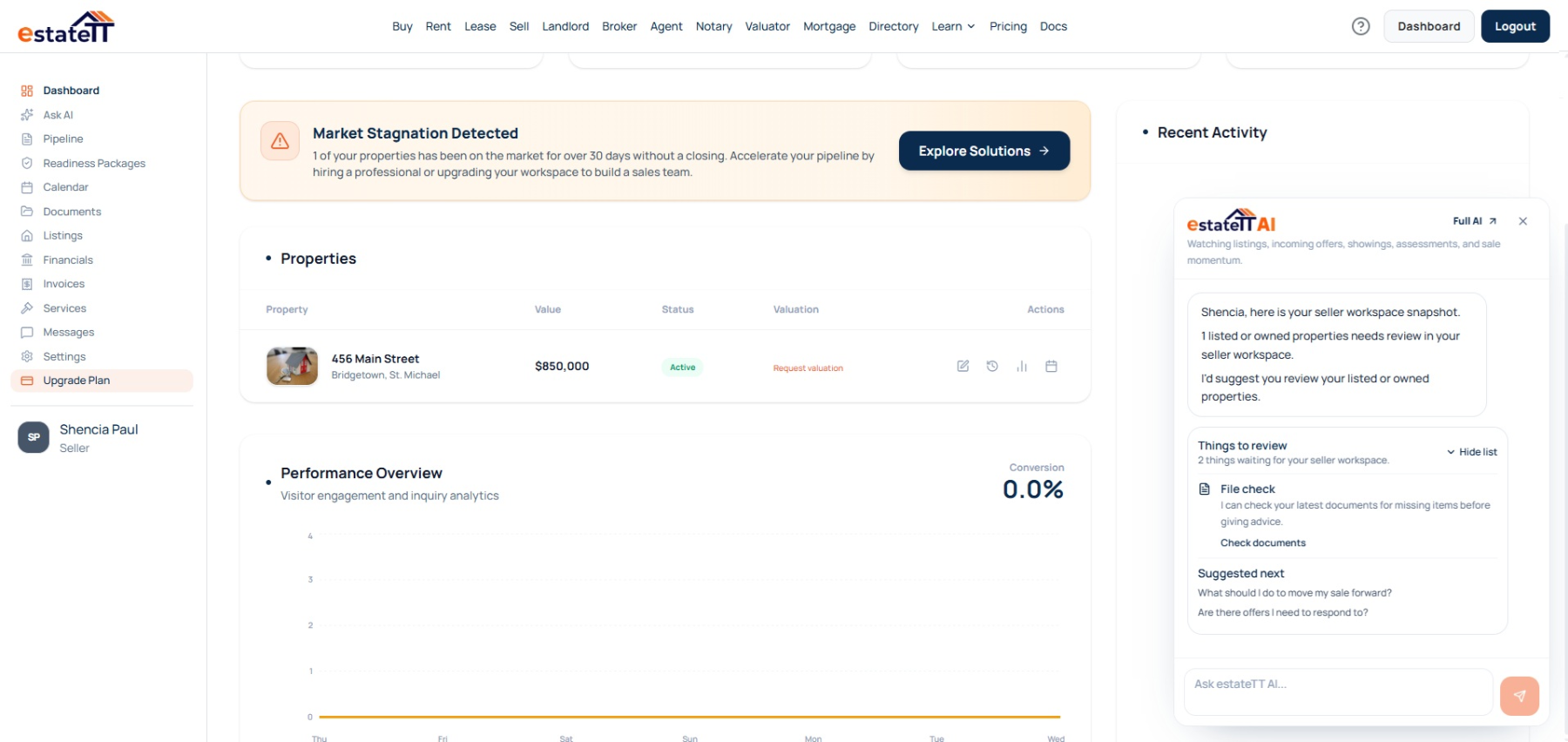Viewport: 1568px width, 742px height.
Task: Click the Explore Solutions button
Action: 984,151
